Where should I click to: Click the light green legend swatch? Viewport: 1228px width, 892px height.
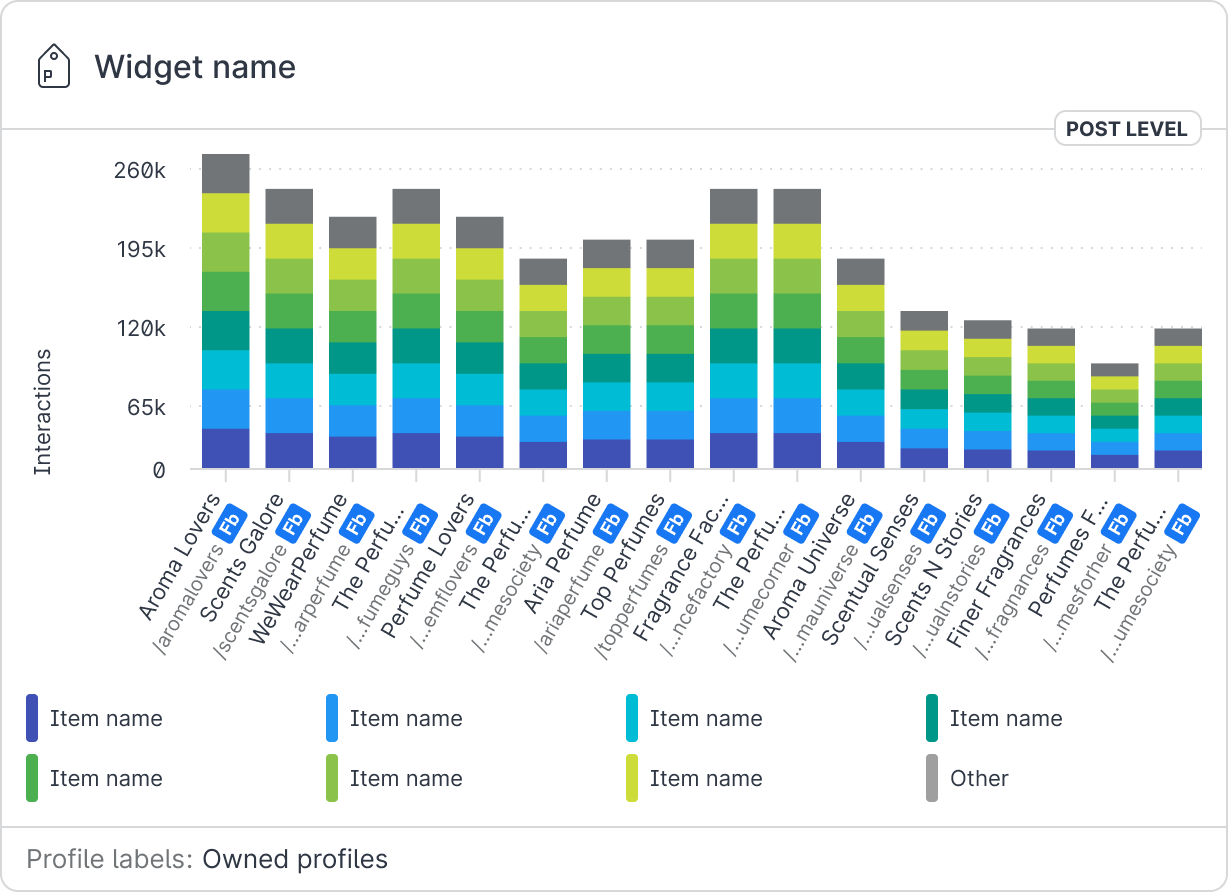point(332,778)
